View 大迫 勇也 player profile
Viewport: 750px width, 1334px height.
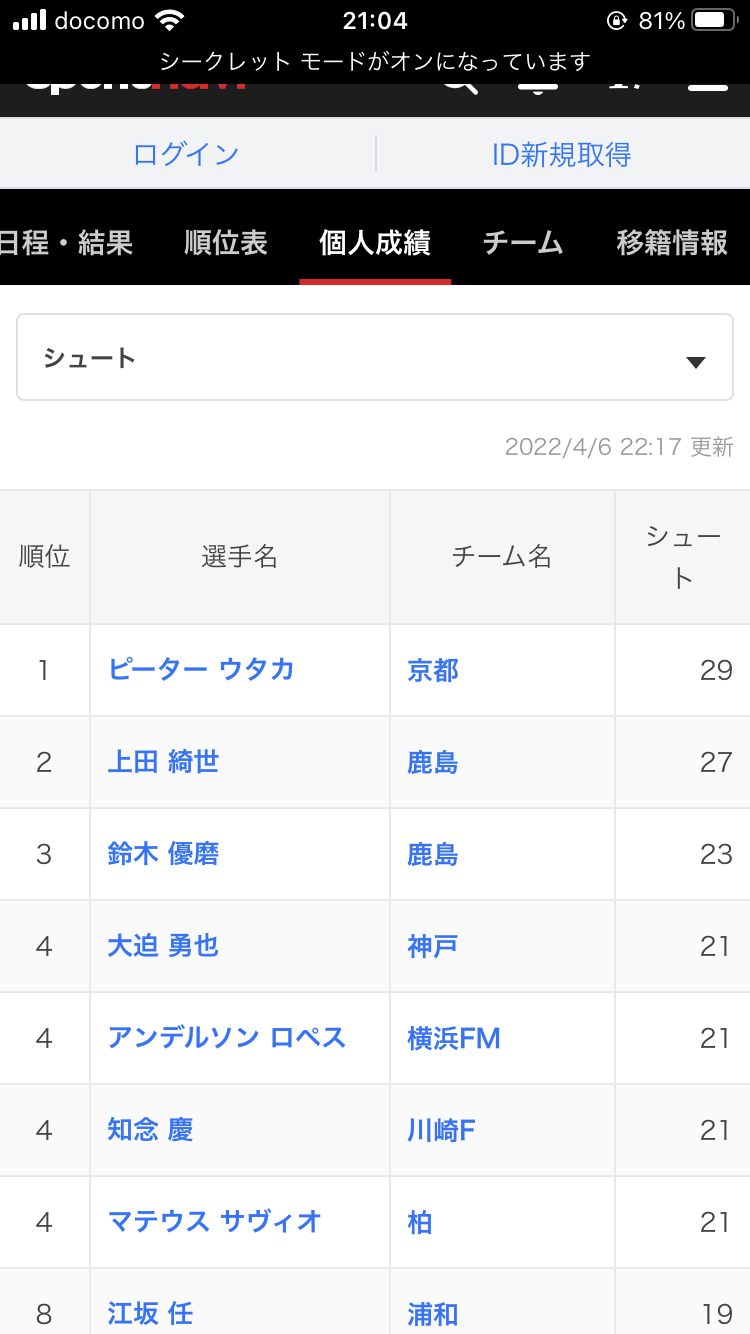click(163, 946)
